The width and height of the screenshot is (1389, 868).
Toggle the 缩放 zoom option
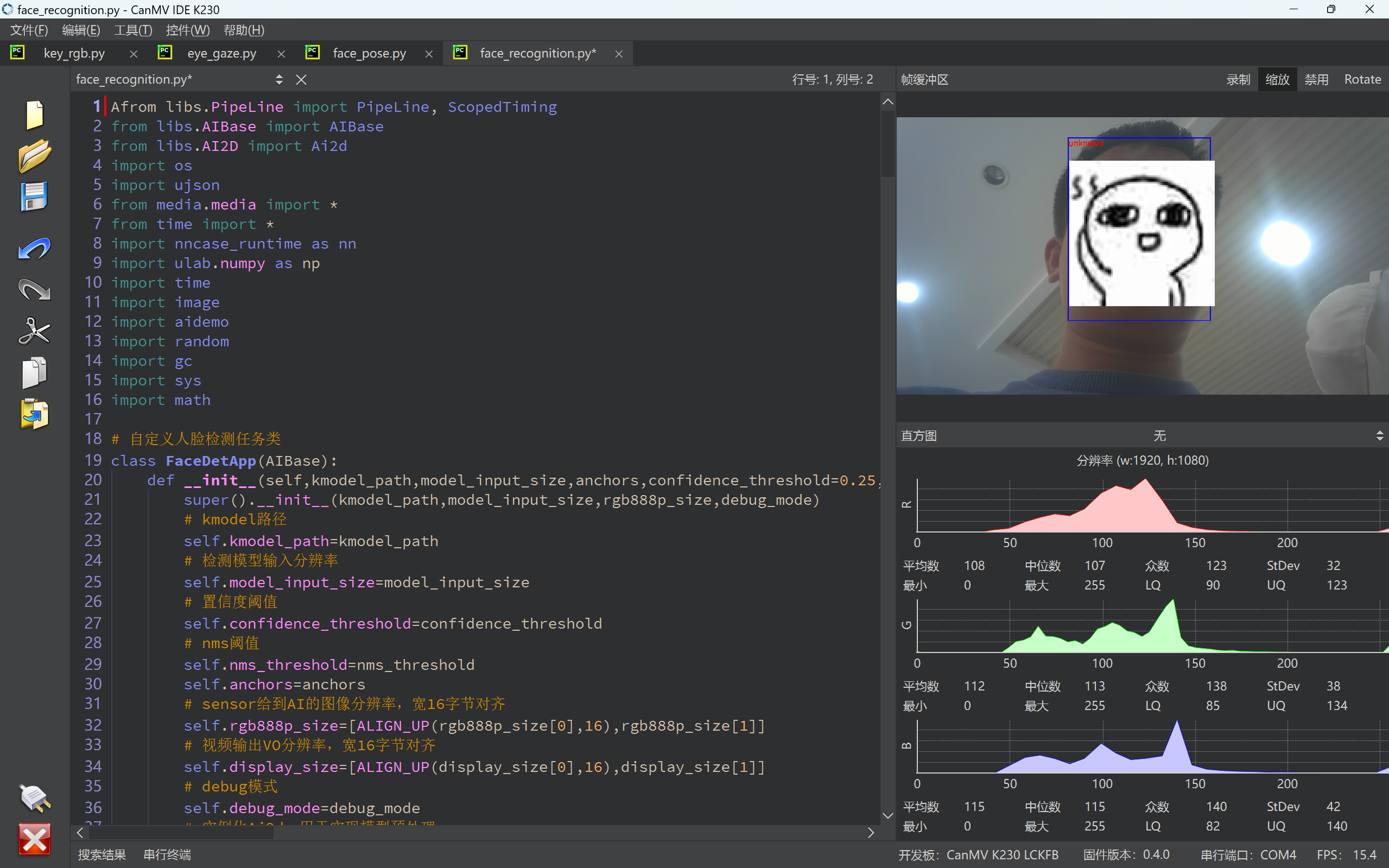1277,79
